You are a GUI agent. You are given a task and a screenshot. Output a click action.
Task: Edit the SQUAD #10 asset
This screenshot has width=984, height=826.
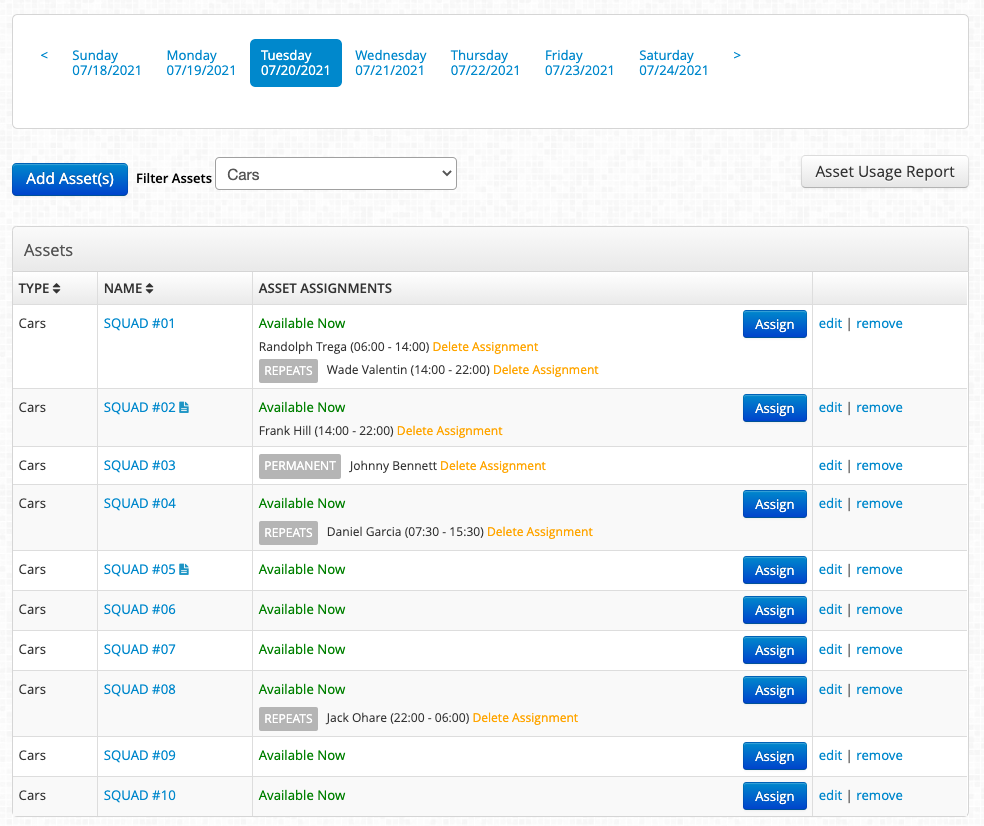(x=830, y=796)
